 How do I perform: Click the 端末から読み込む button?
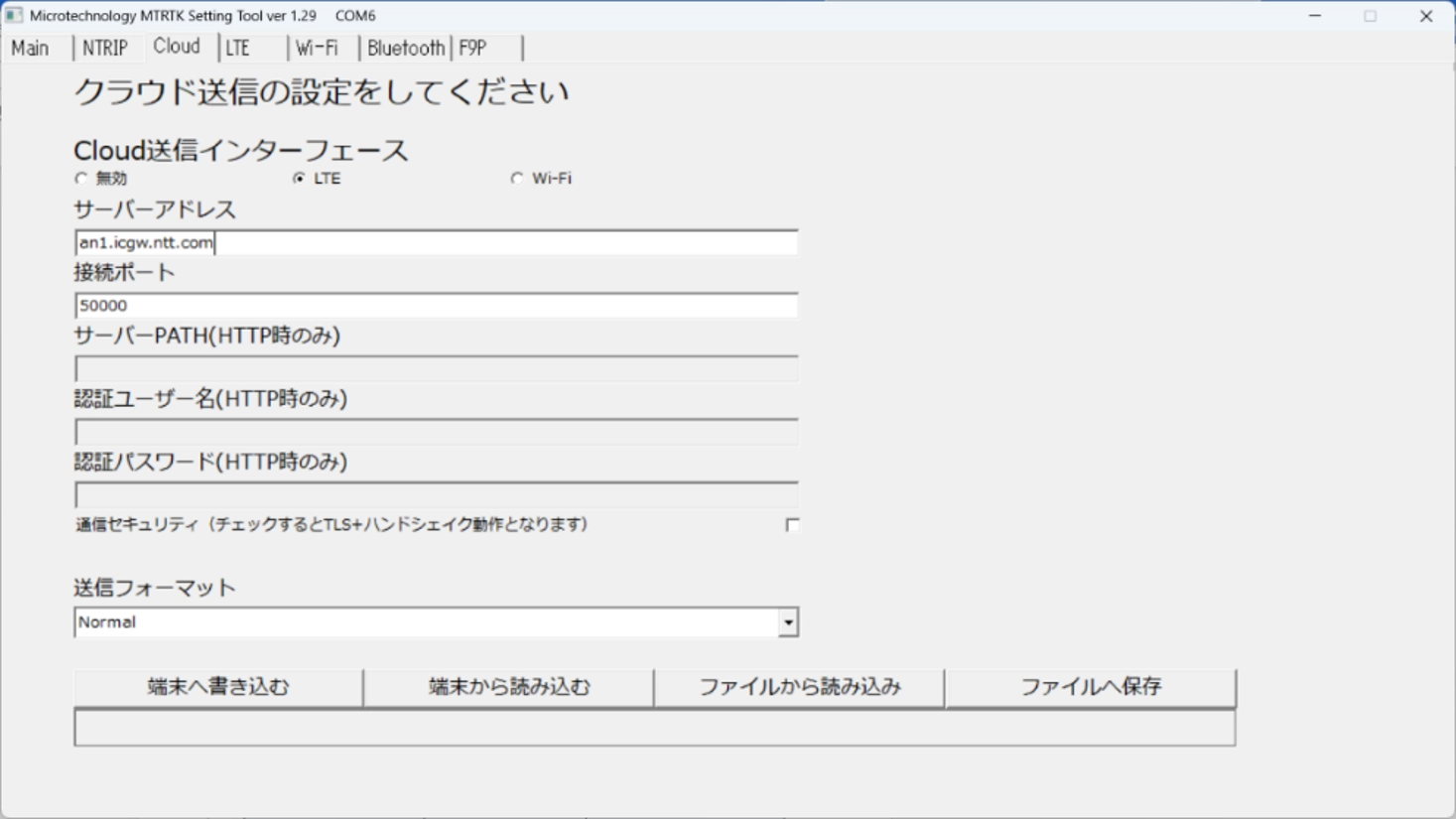(509, 687)
